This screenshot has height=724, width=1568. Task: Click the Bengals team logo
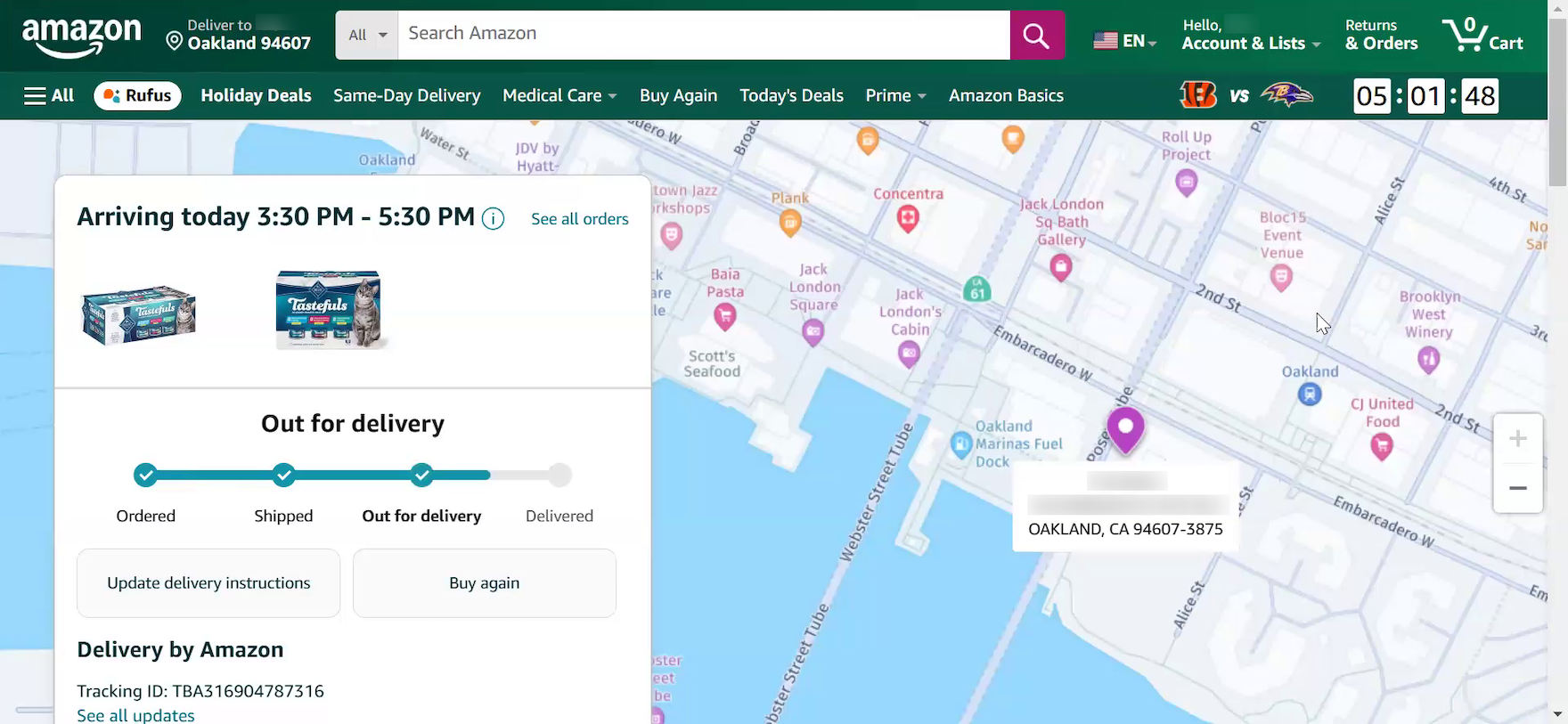click(1197, 94)
